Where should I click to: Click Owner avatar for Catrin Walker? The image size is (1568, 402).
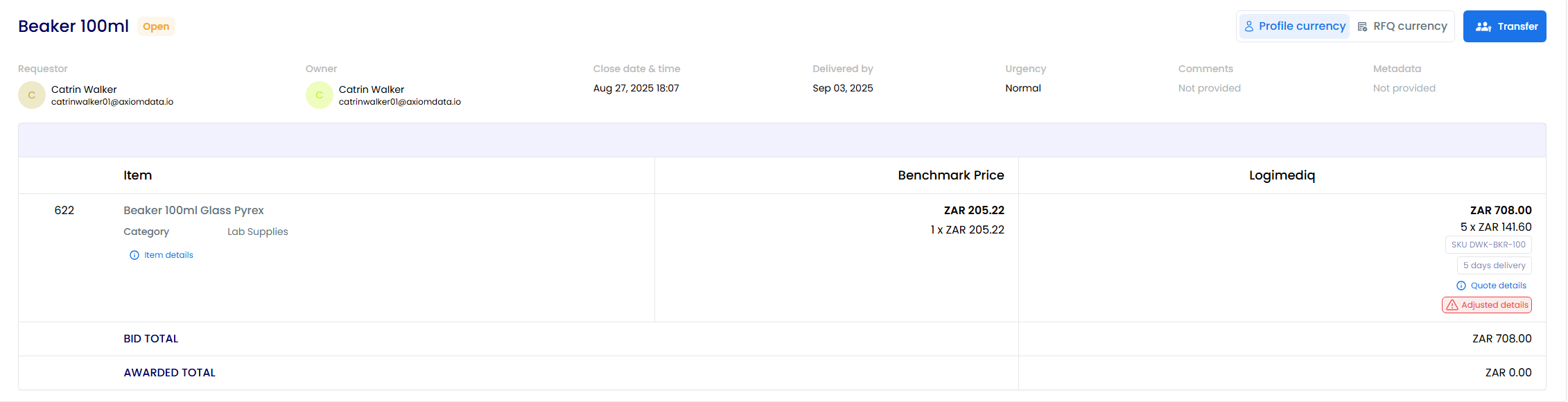click(320, 95)
